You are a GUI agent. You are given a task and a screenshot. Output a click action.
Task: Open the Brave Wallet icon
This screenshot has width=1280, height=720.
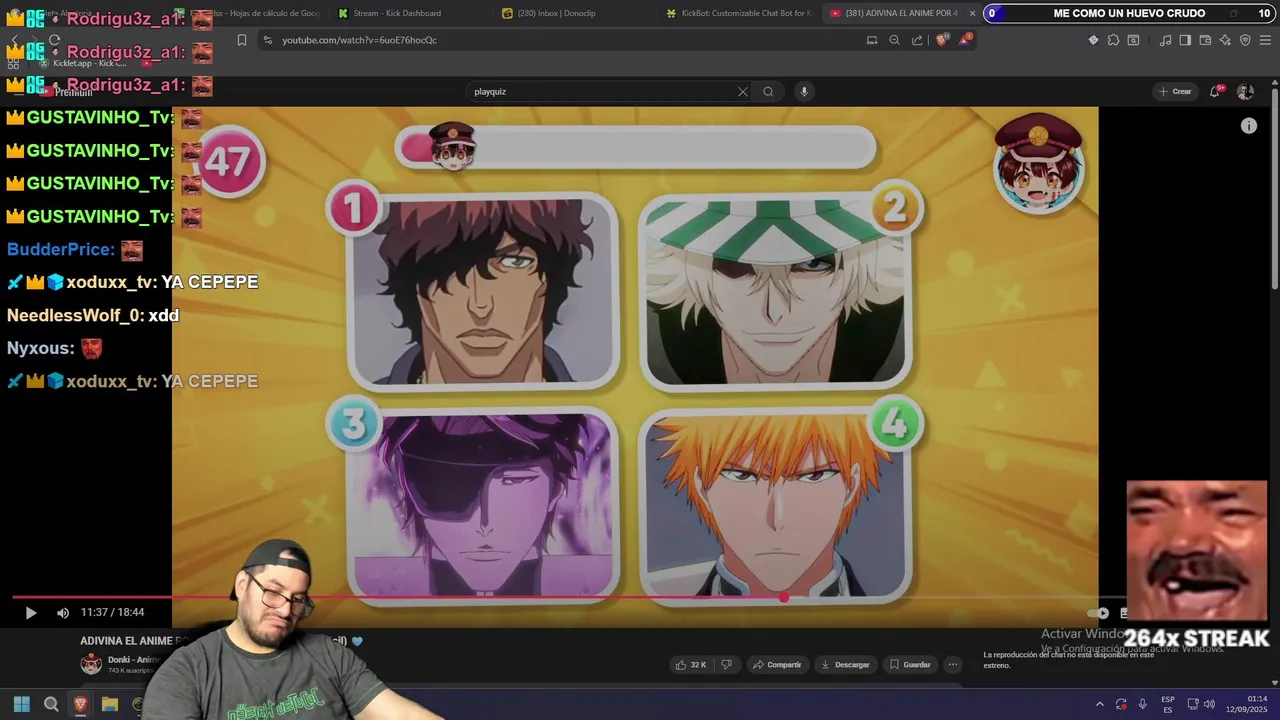pyautogui.click(x=1205, y=40)
